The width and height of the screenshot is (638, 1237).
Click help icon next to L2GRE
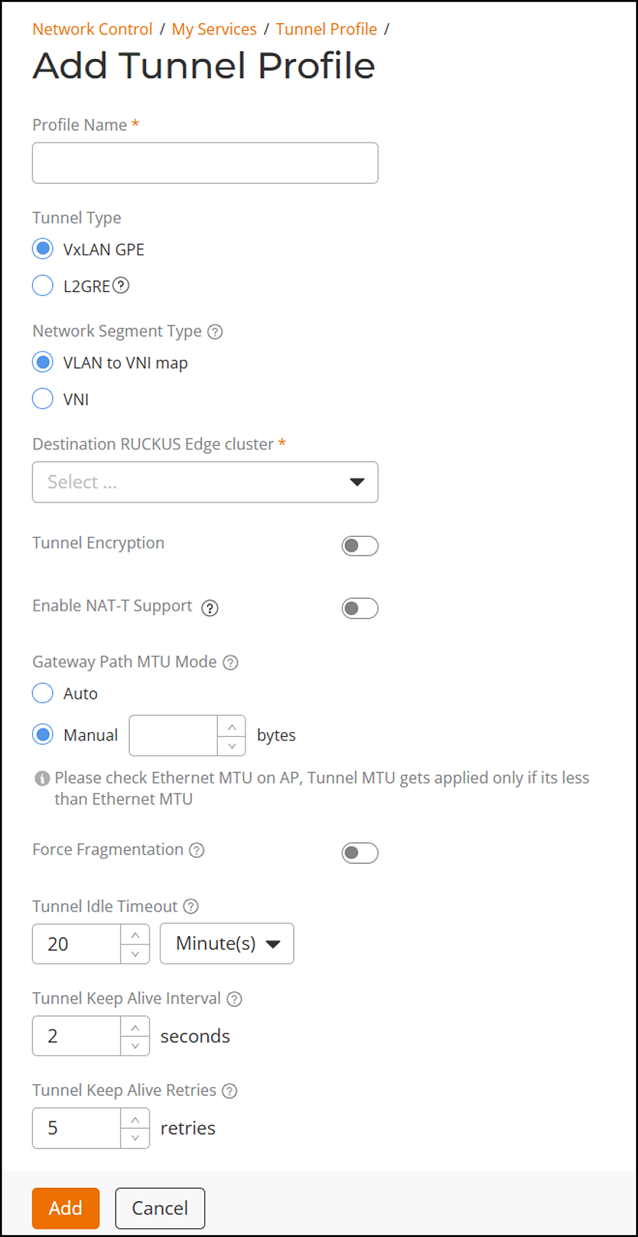tap(121, 286)
